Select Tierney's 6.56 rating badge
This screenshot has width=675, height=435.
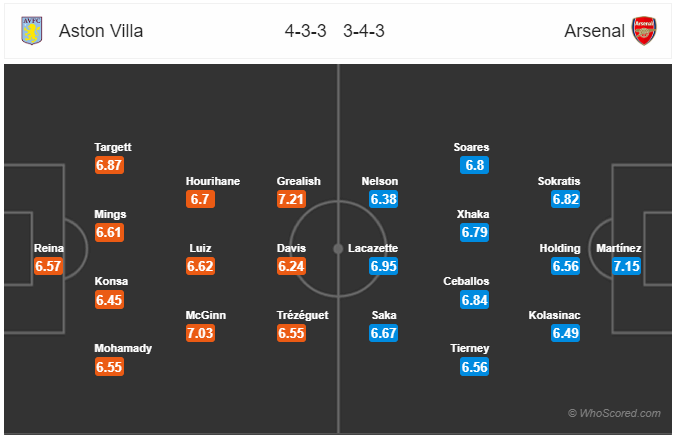(474, 367)
